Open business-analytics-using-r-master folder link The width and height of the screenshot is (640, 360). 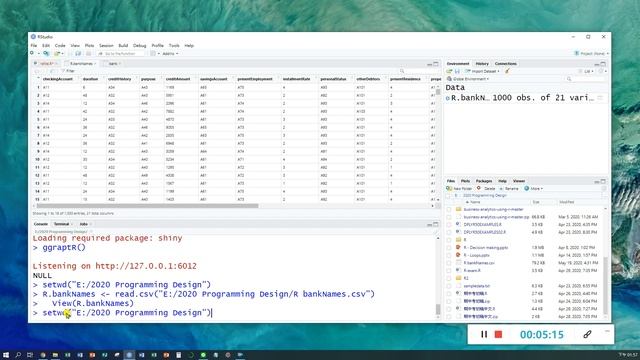493,209
